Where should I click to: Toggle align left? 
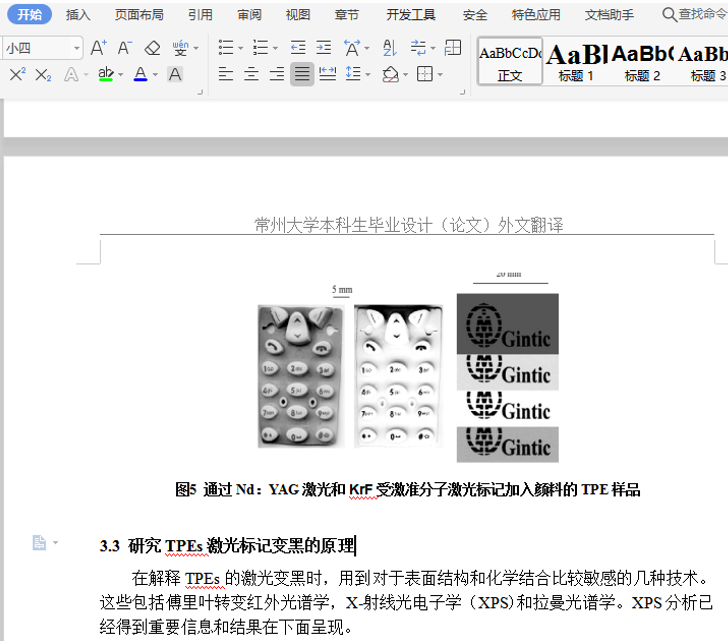click(226, 74)
